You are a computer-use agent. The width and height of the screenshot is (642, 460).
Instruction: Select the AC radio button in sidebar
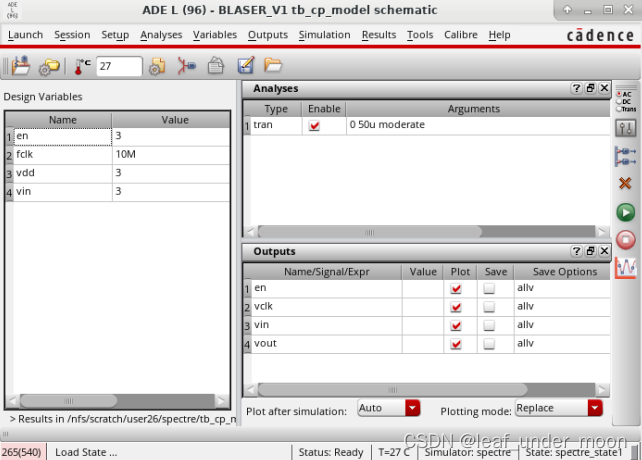(619, 94)
